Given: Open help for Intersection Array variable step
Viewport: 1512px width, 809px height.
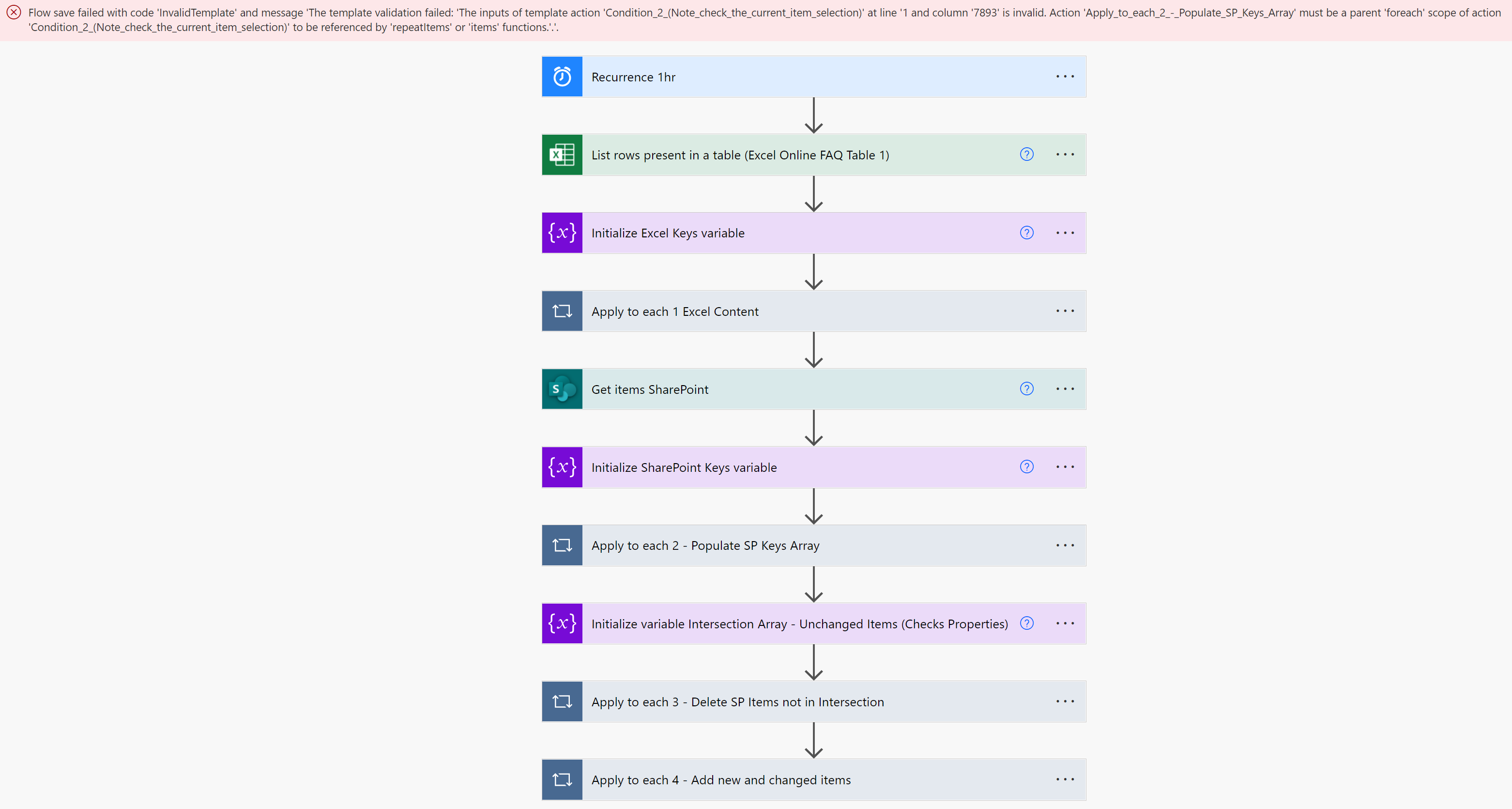Looking at the screenshot, I should (x=1026, y=623).
